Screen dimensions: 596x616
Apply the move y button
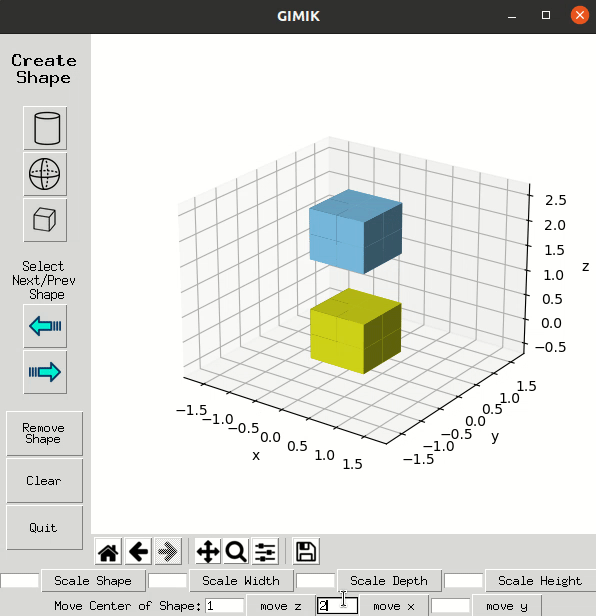507,606
